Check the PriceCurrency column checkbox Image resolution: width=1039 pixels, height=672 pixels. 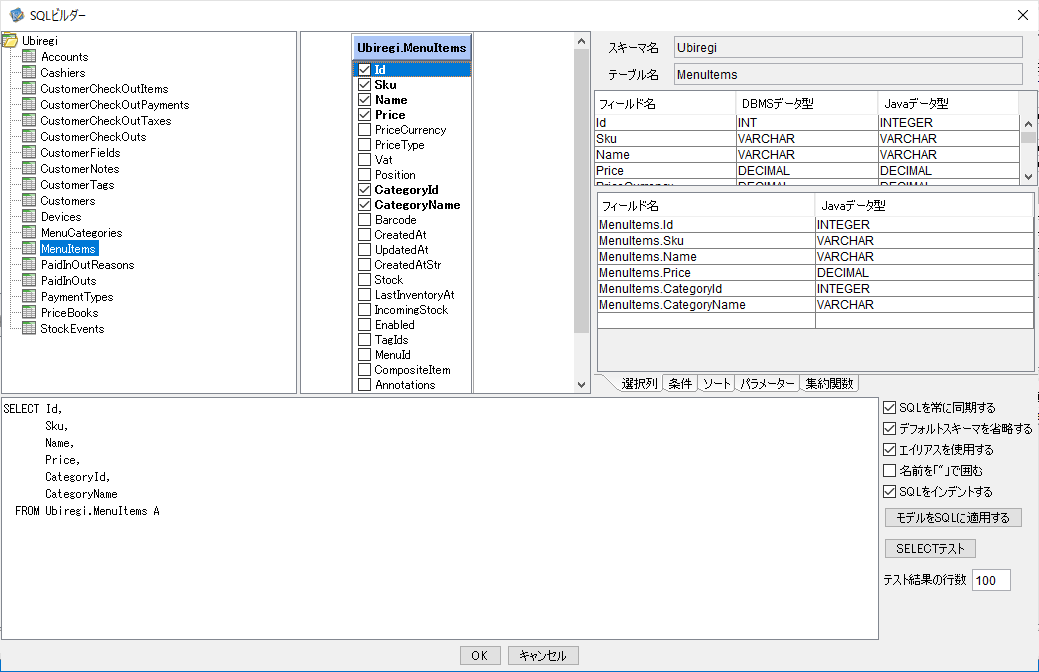coord(364,130)
